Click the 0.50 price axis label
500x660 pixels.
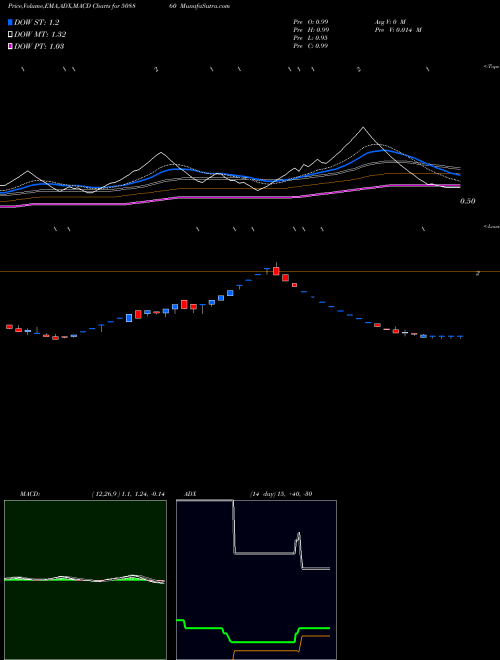pyautogui.click(x=468, y=201)
